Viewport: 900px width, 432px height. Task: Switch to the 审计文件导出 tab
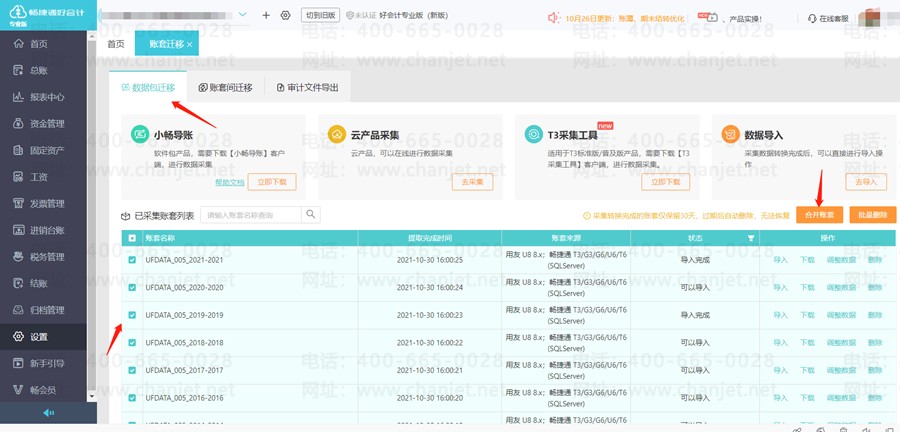point(306,88)
